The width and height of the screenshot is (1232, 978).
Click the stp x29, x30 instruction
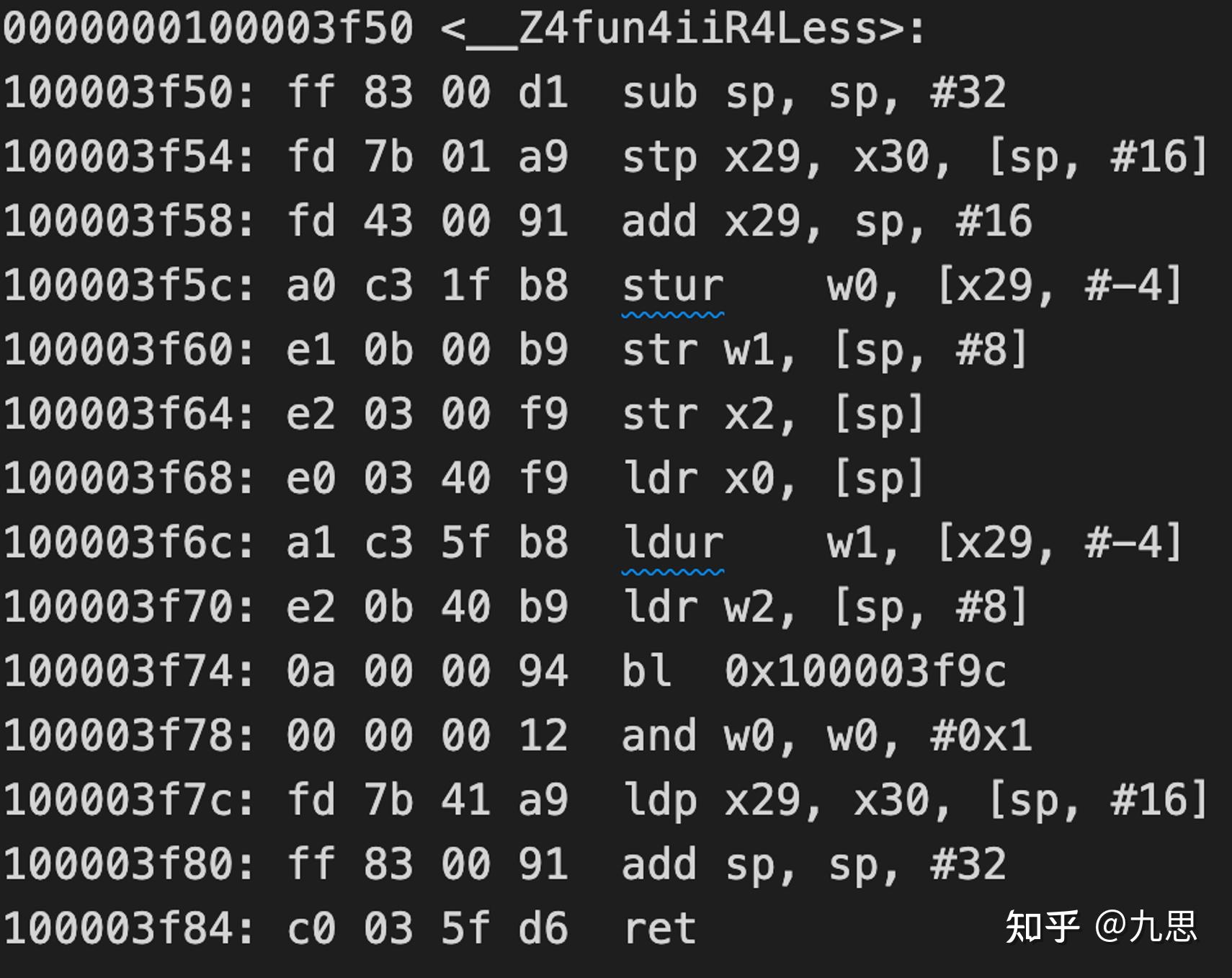coord(914,157)
